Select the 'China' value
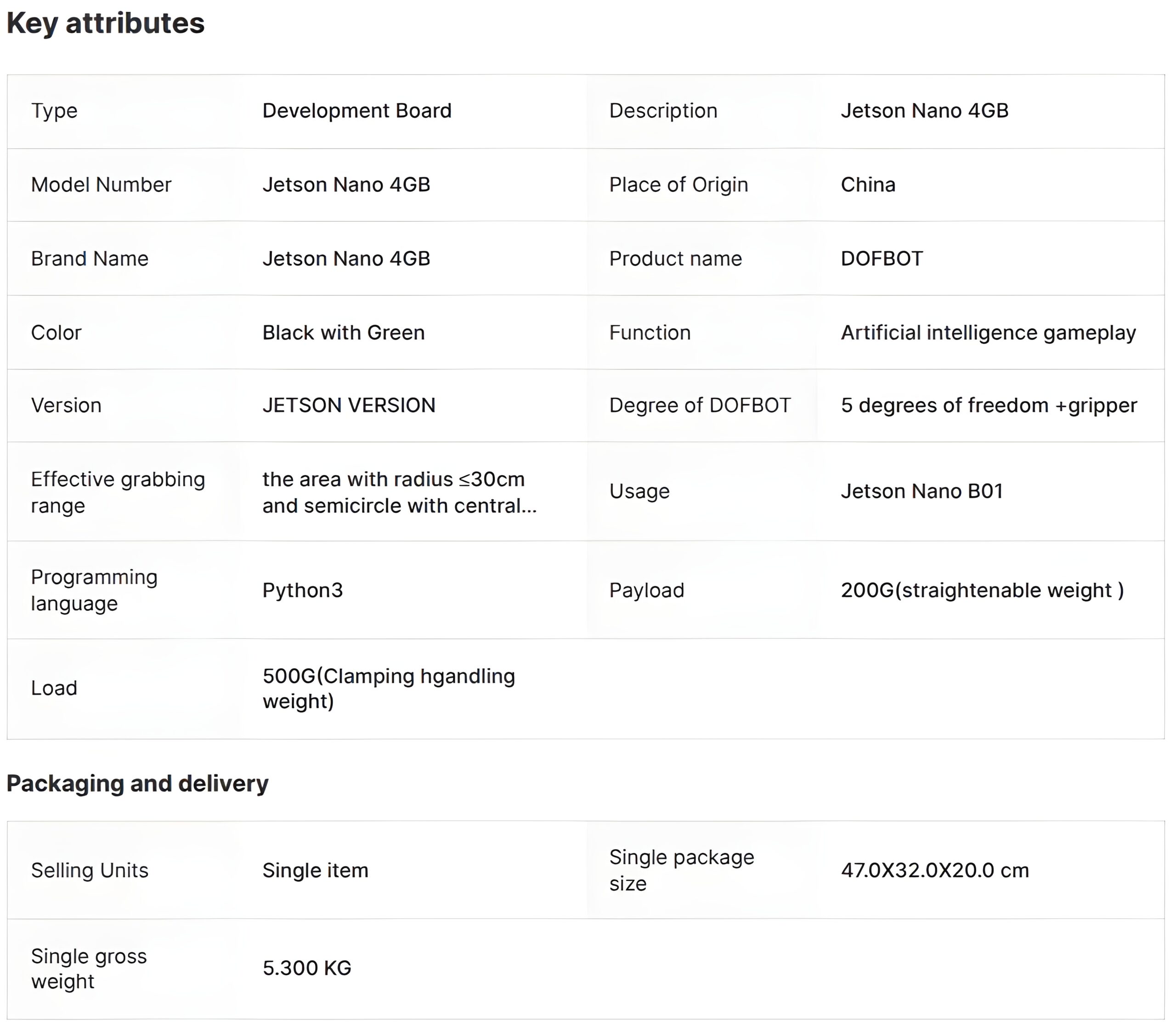The image size is (1176, 1028). 868,185
